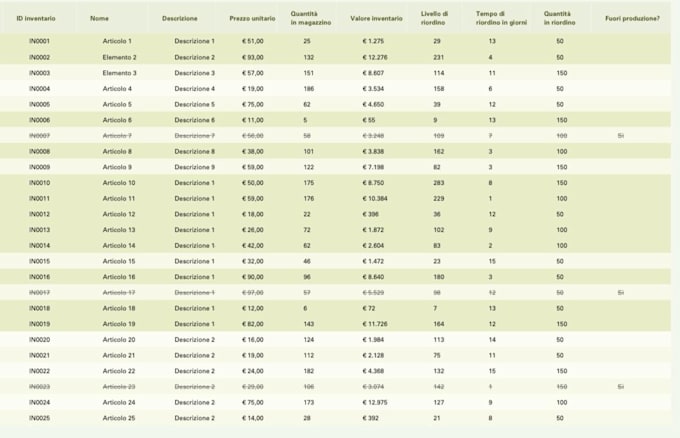Select the name 'Articolo 19'
Image resolution: width=680 pixels, height=438 pixels.
119,324
